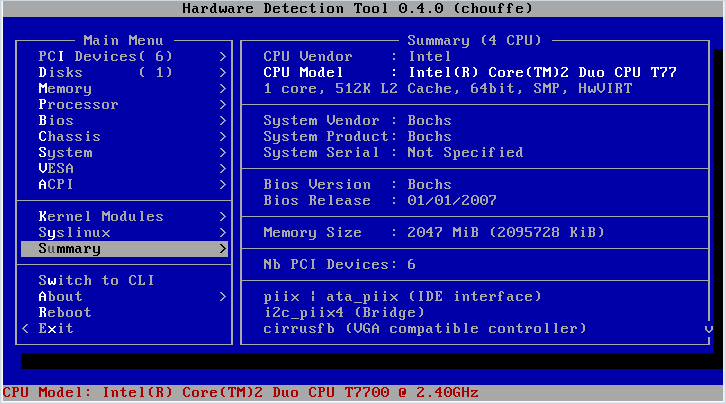Select the highlighted Summary item
Image resolution: width=726 pixels, height=404 pixels.
pos(124,249)
